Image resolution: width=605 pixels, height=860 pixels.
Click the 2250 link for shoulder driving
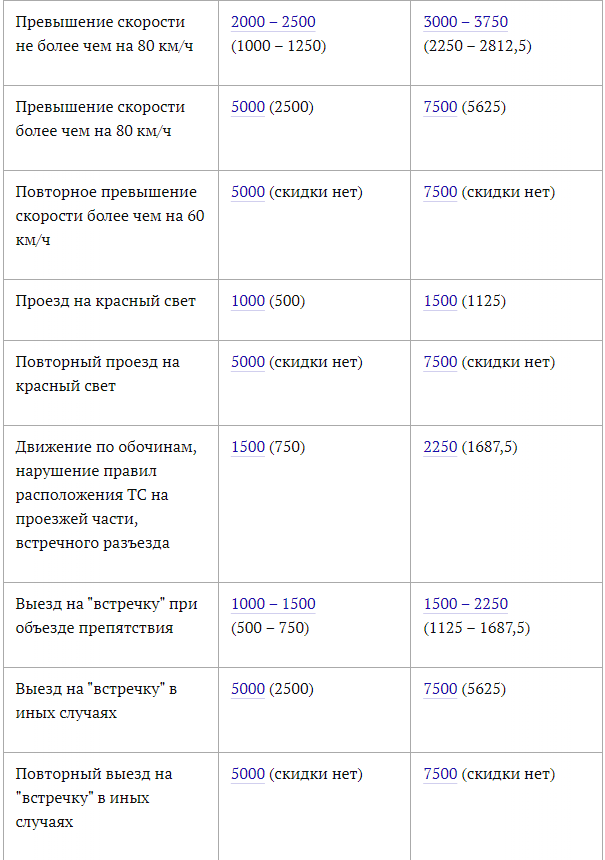(x=440, y=447)
